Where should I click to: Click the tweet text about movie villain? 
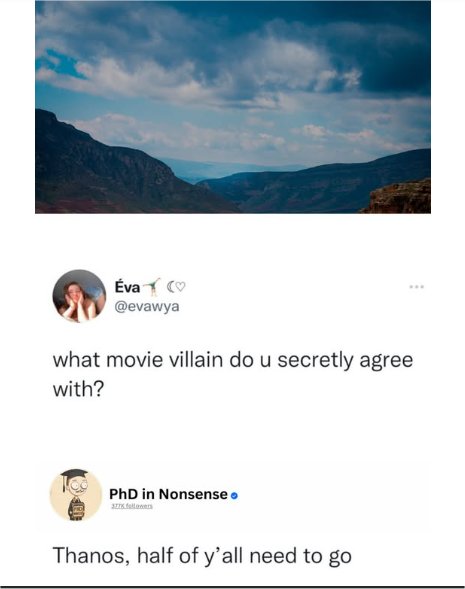[233, 374]
